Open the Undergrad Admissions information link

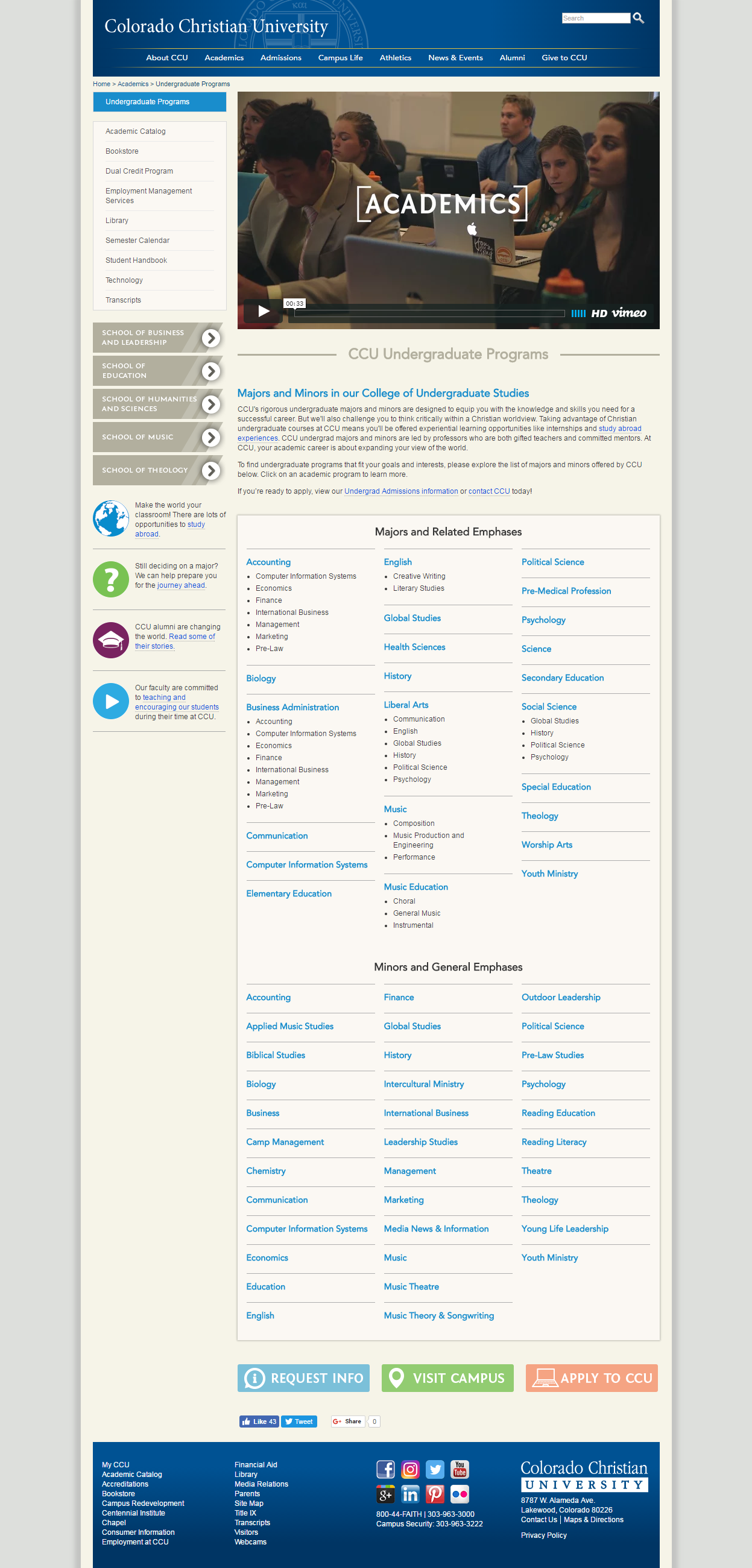click(401, 491)
